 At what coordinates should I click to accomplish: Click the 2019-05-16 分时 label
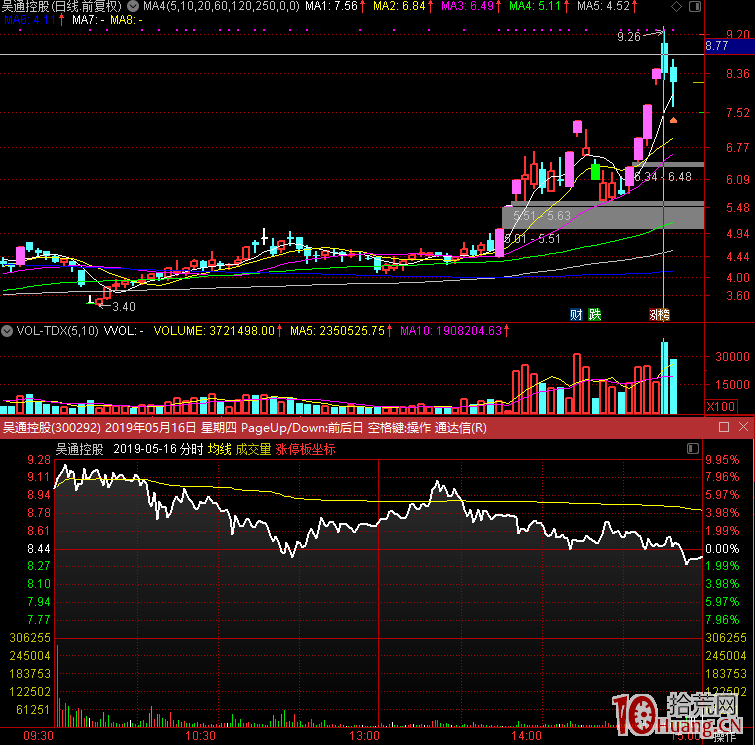coord(158,449)
